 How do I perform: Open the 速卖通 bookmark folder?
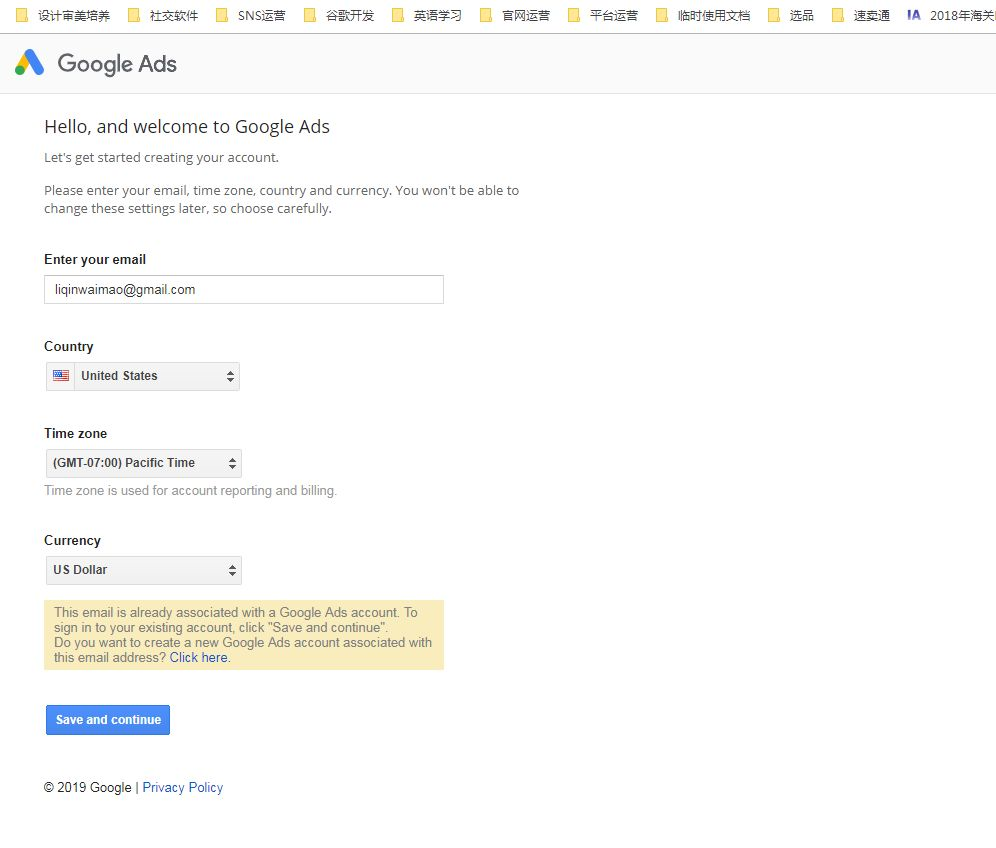(x=861, y=15)
